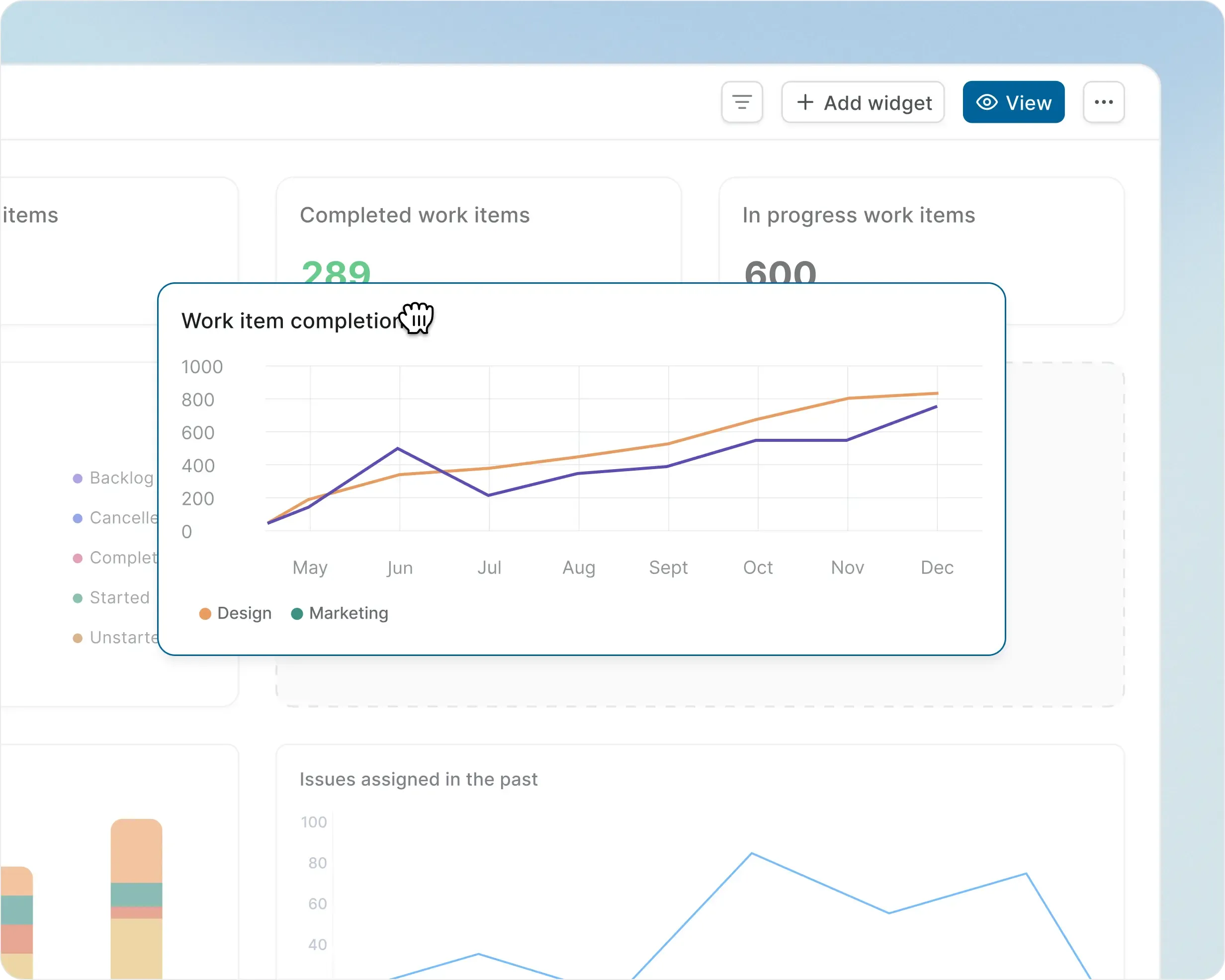The width and height of the screenshot is (1225, 980).
Task: Click the pink Completed legend dot
Action: [77, 558]
